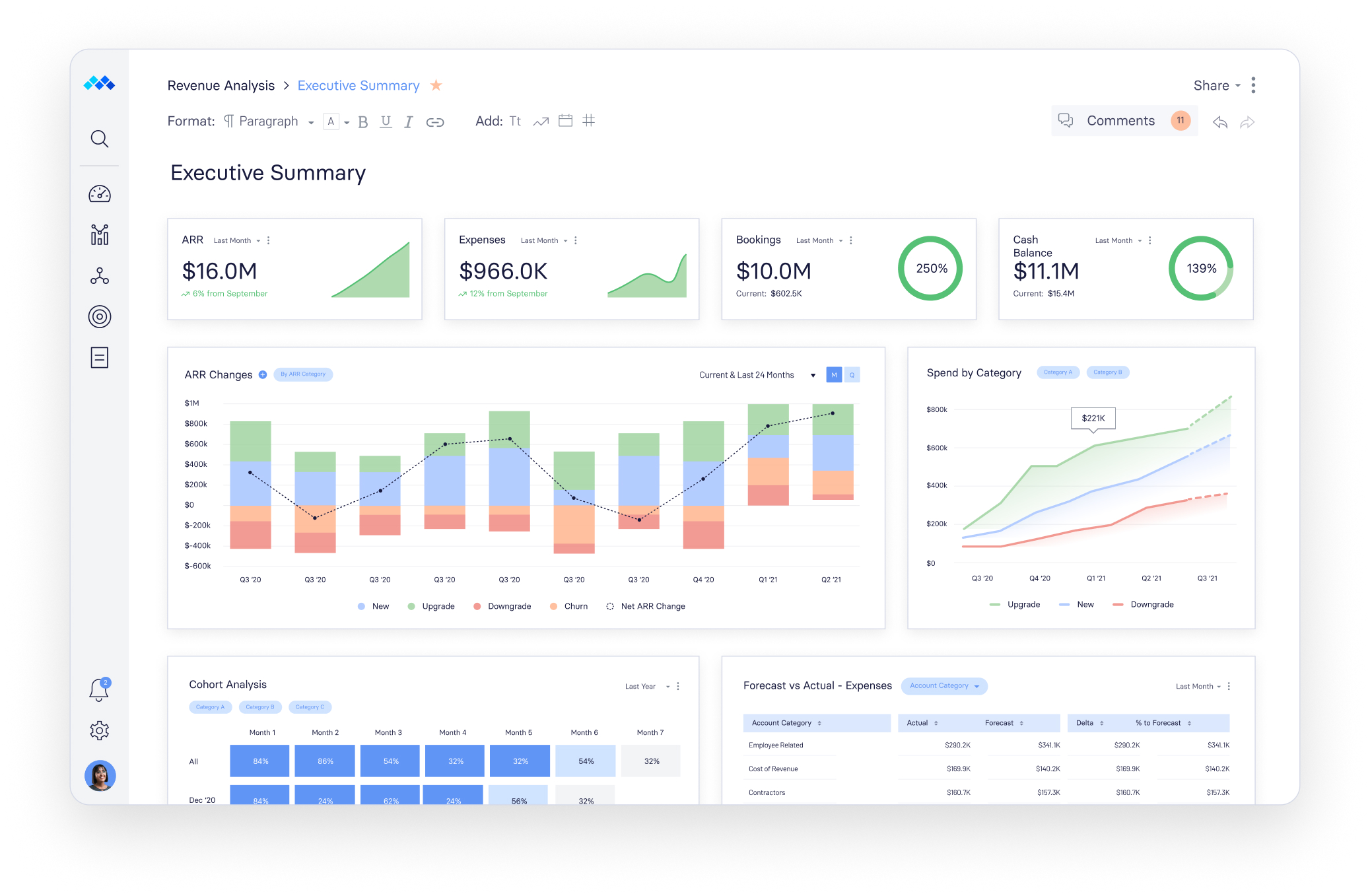Expand the Paragraph format dropdown
This screenshot has height=896, width=1370.
pos(269,121)
